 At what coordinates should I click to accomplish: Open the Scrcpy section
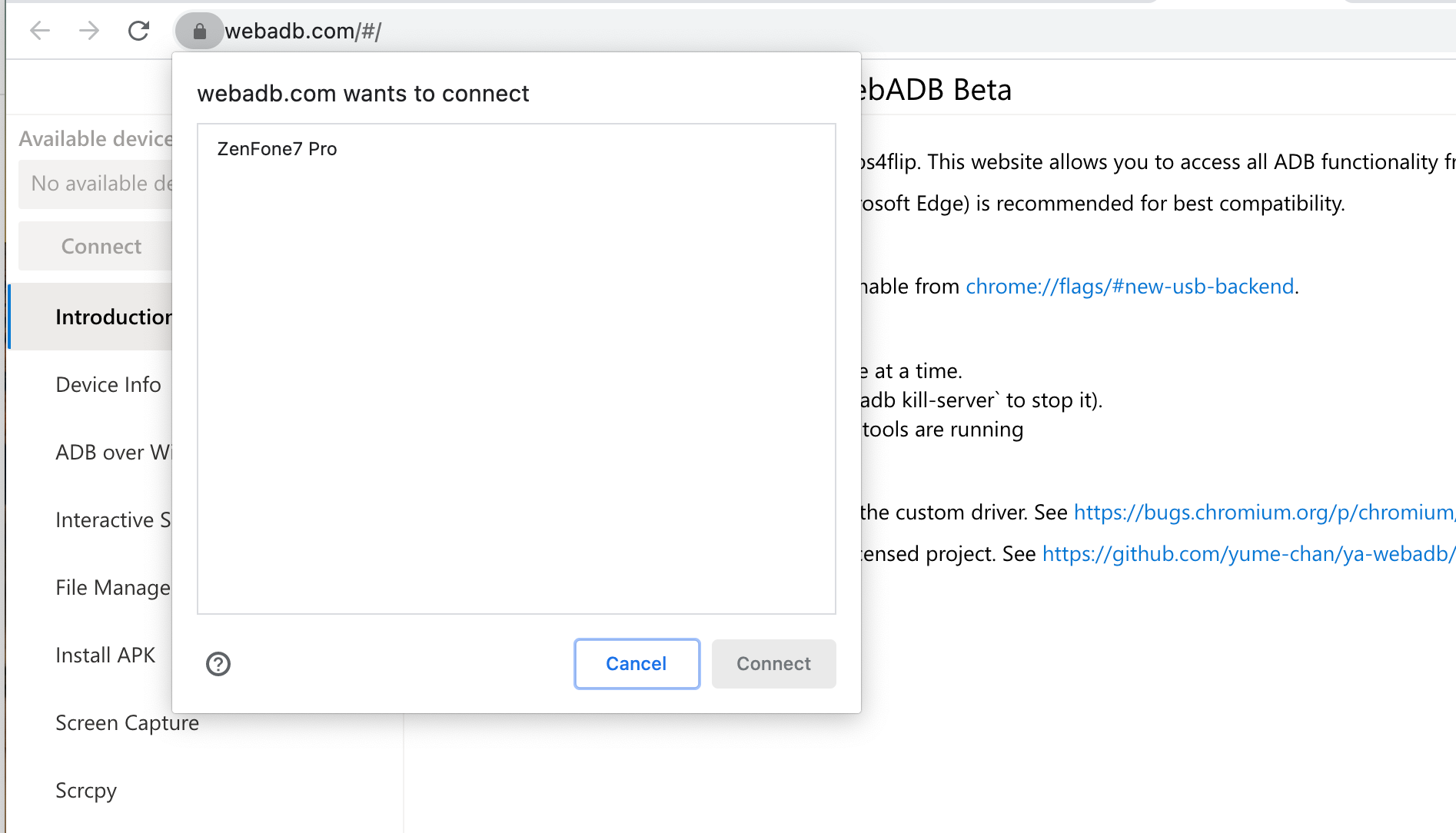[86, 791]
